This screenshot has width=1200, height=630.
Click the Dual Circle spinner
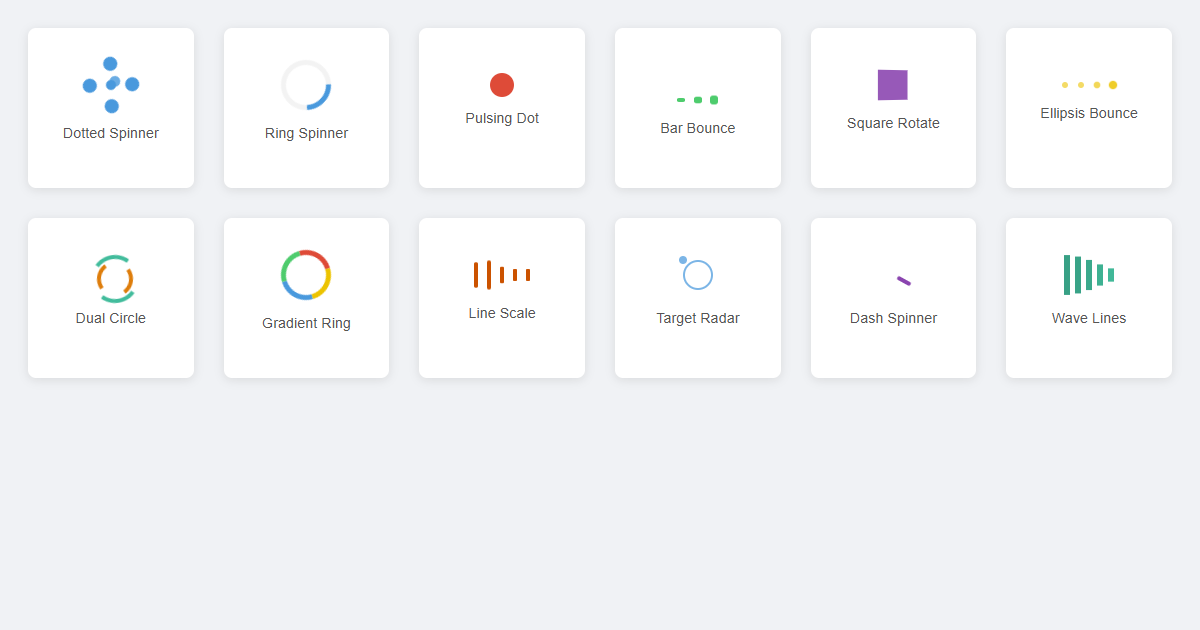point(110,274)
